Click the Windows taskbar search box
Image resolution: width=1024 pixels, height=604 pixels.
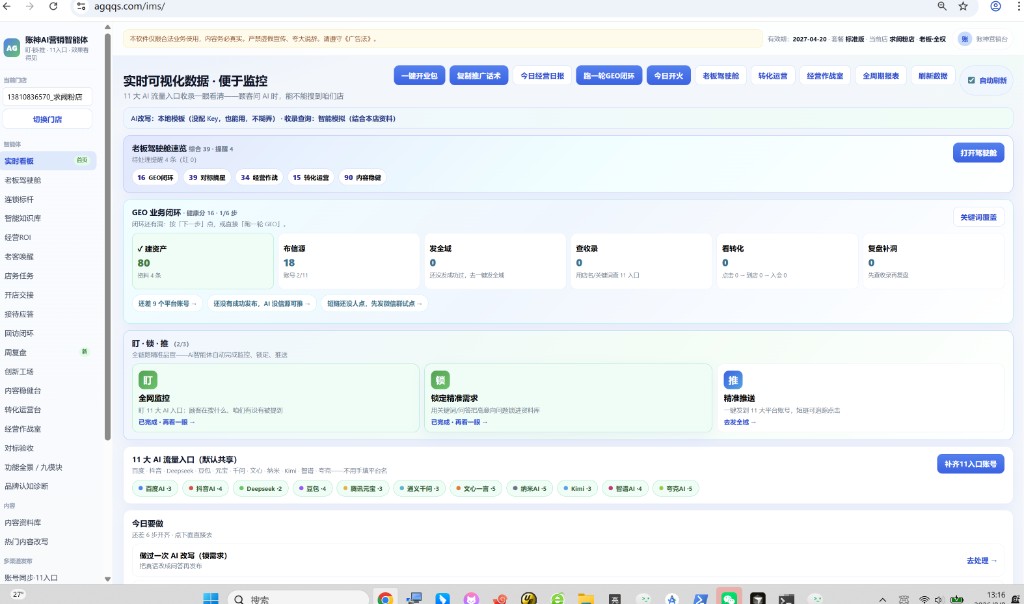tap(298, 599)
